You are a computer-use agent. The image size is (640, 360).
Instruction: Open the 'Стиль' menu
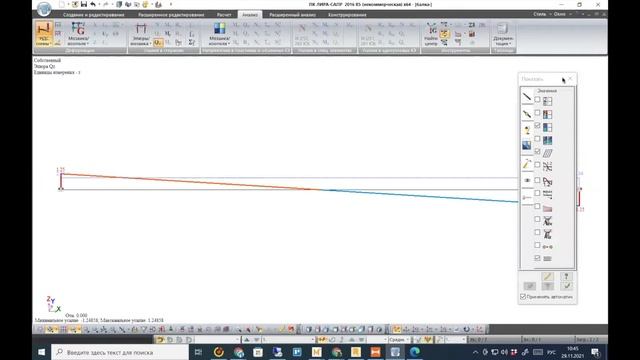tap(539, 14)
